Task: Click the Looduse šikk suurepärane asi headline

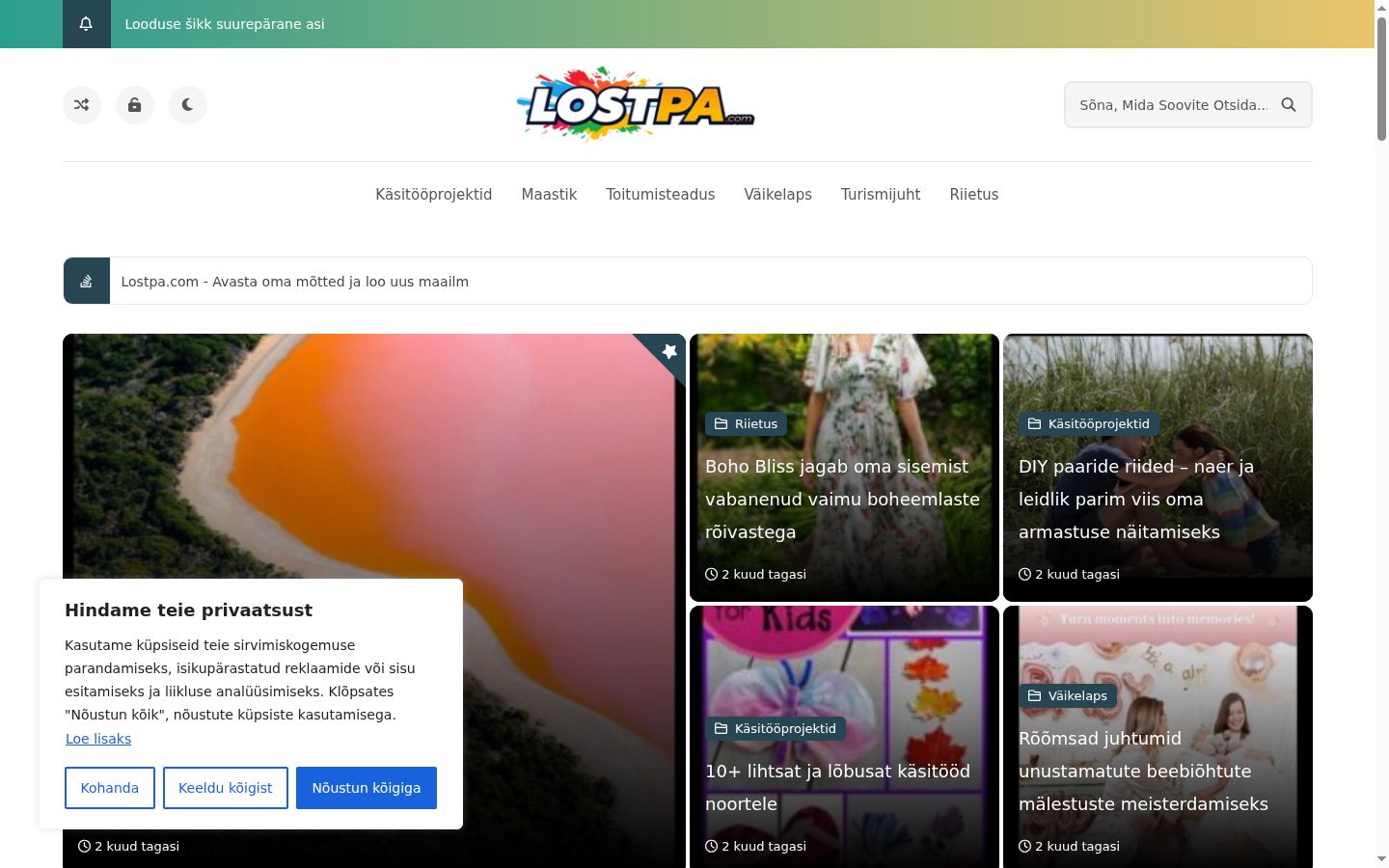Action: click(225, 24)
